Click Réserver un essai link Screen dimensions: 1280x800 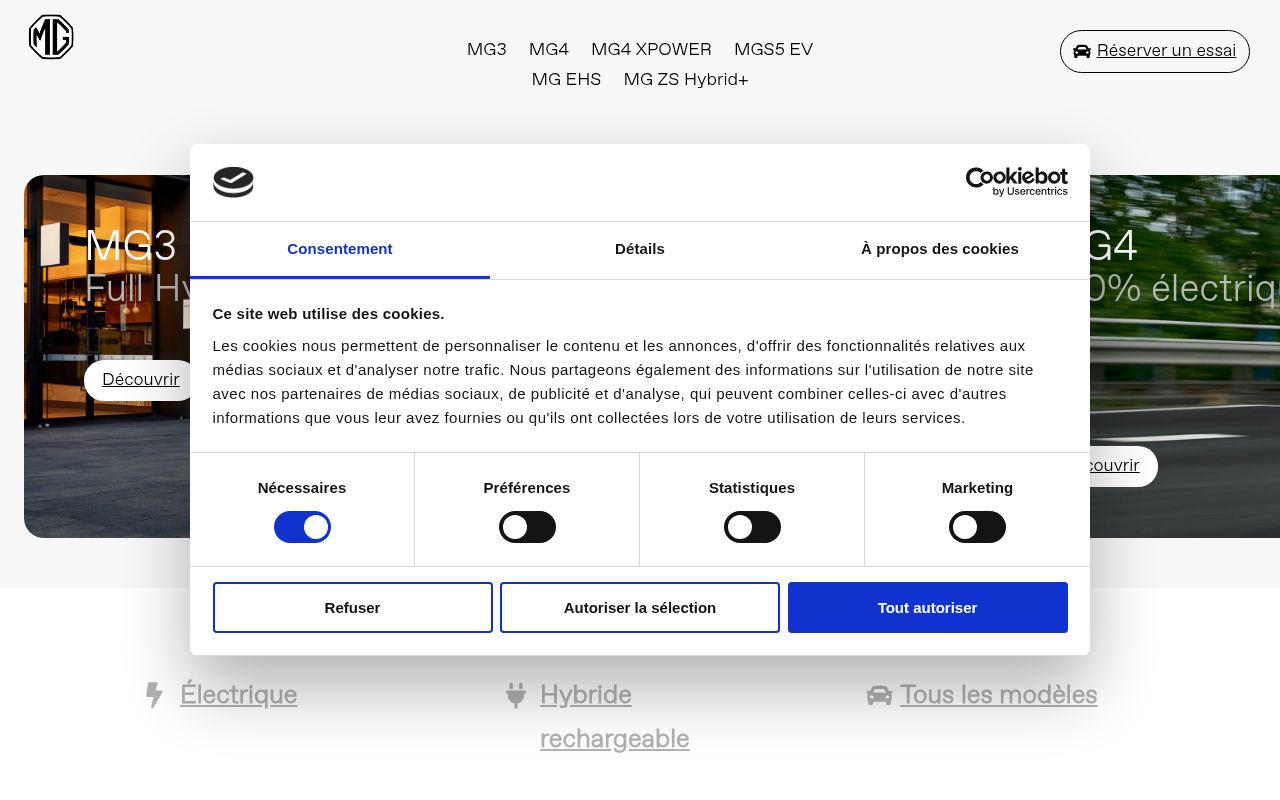pyautogui.click(x=1155, y=51)
